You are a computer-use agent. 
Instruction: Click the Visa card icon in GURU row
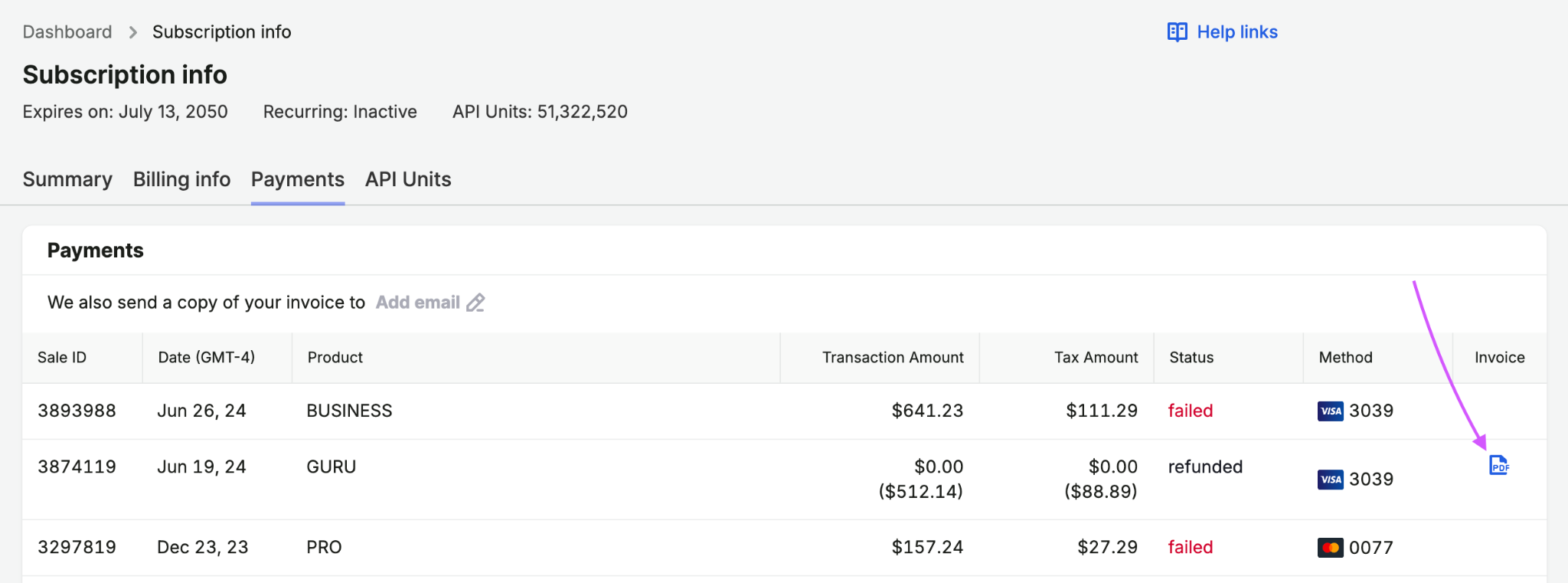pos(1331,480)
